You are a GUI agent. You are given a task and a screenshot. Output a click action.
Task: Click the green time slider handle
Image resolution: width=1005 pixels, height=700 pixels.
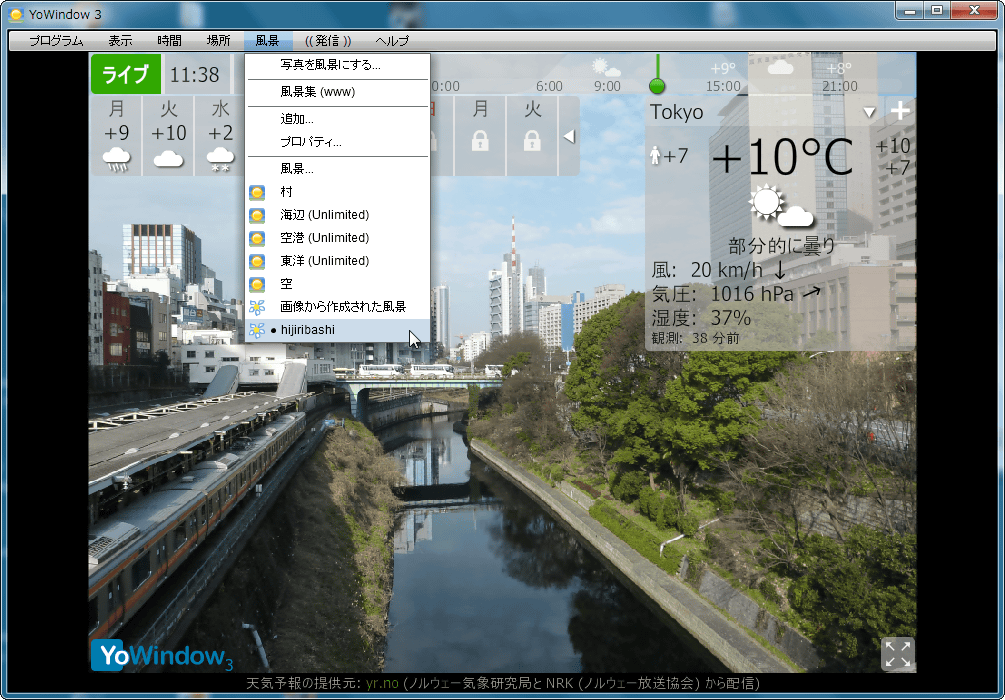point(657,85)
